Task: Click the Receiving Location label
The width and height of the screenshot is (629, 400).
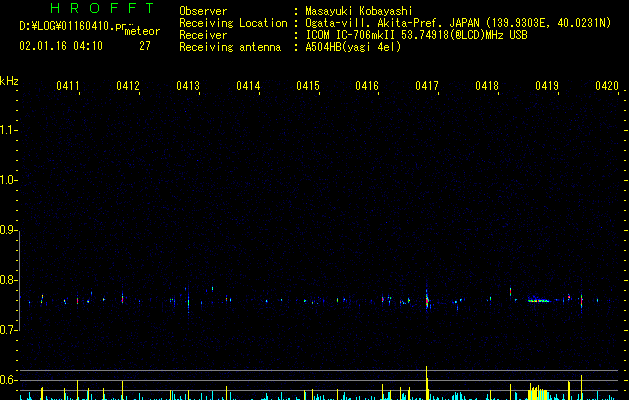Action: tap(233, 23)
